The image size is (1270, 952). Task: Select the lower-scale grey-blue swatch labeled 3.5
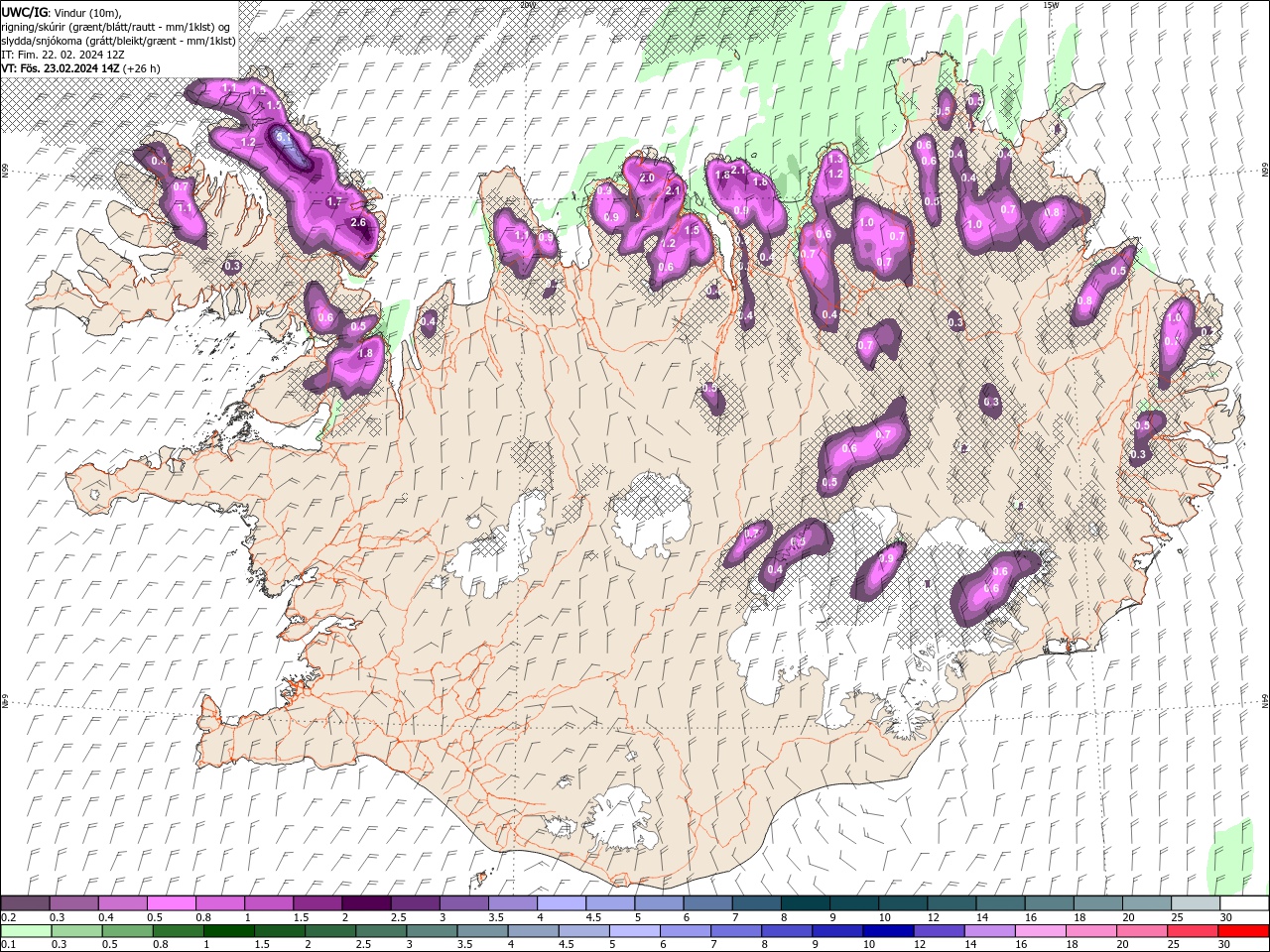(x=483, y=931)
